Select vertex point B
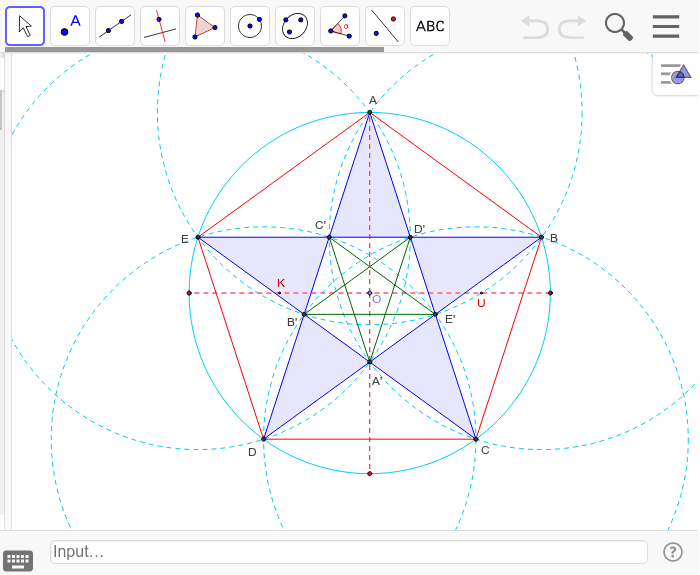 pyautogui.click(x=541, y=237)
